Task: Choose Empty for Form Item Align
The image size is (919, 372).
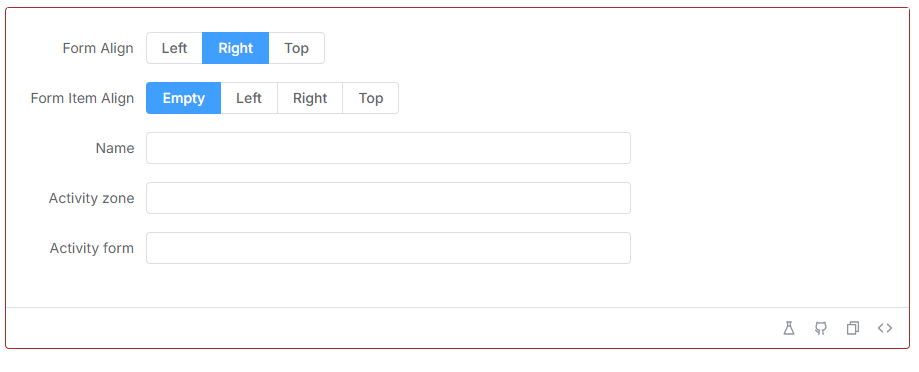Action: [x=183, y=98]
